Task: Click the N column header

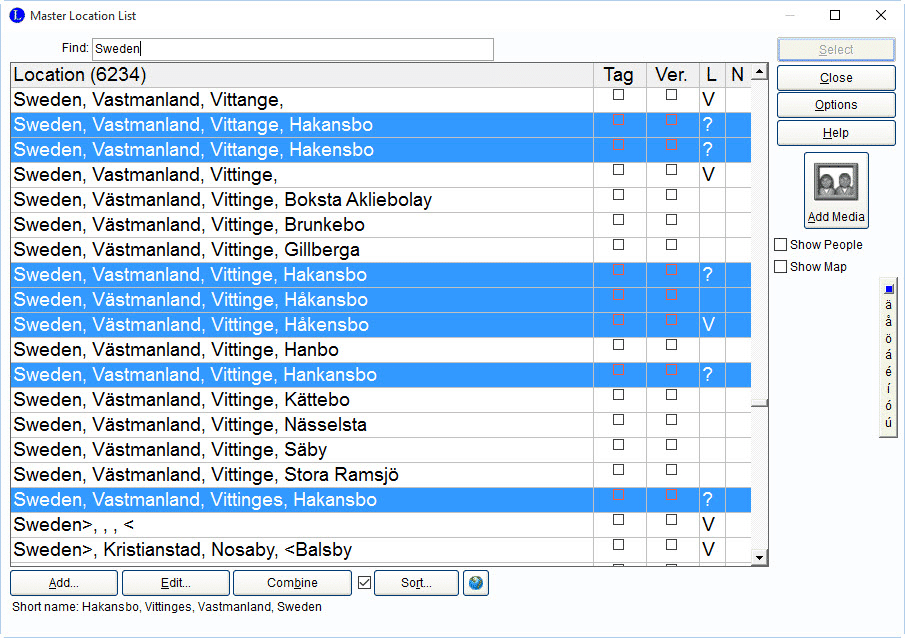Action: (x=738, y=75)
